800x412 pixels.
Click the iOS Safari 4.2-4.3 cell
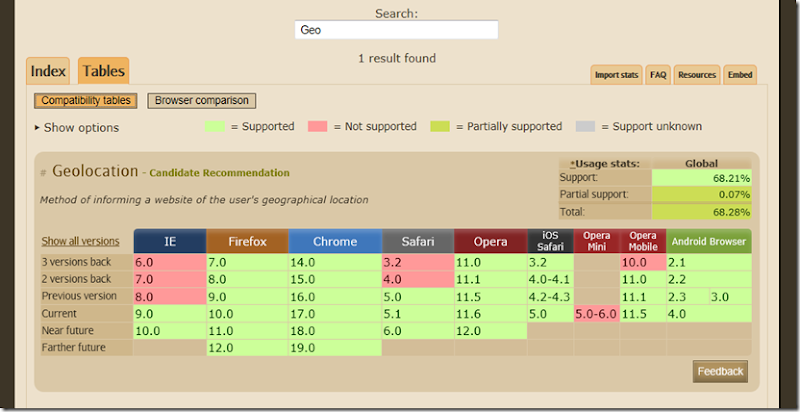click(x=550, y=296)
